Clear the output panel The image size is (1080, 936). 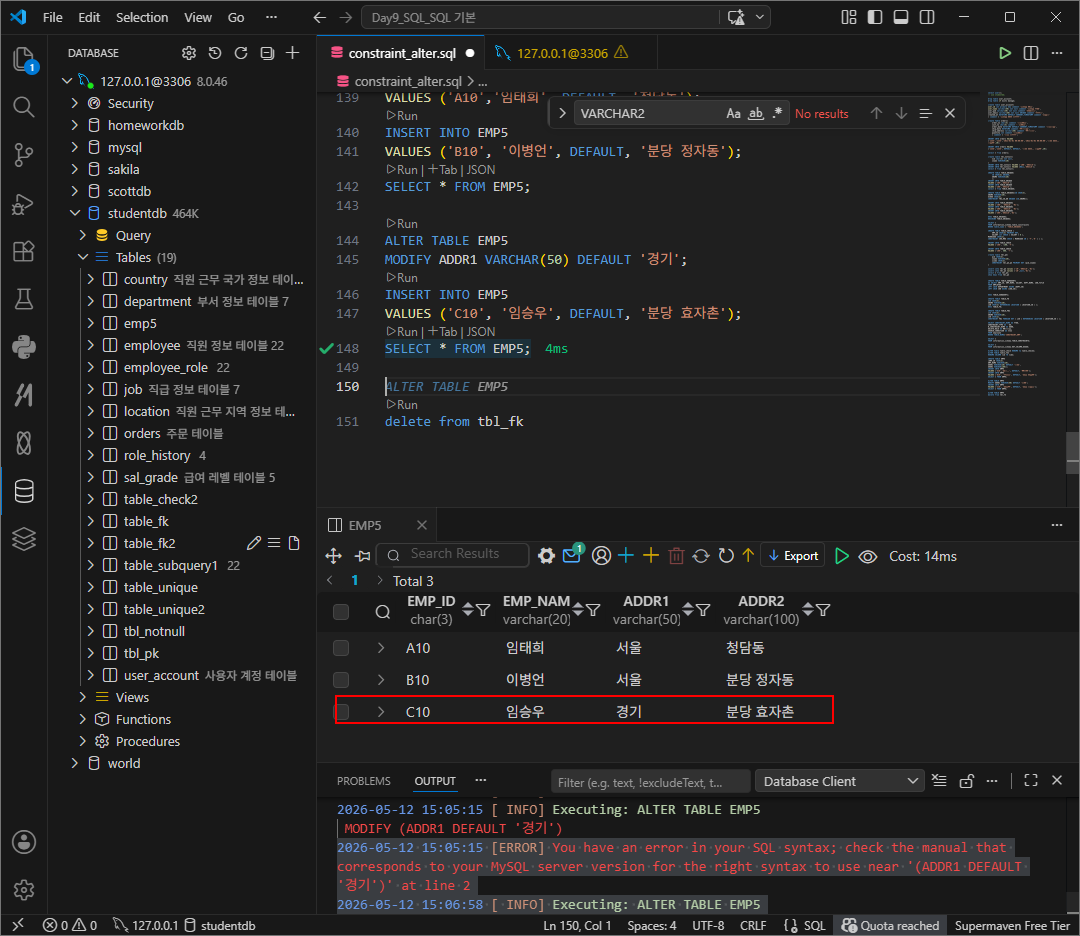939,780
